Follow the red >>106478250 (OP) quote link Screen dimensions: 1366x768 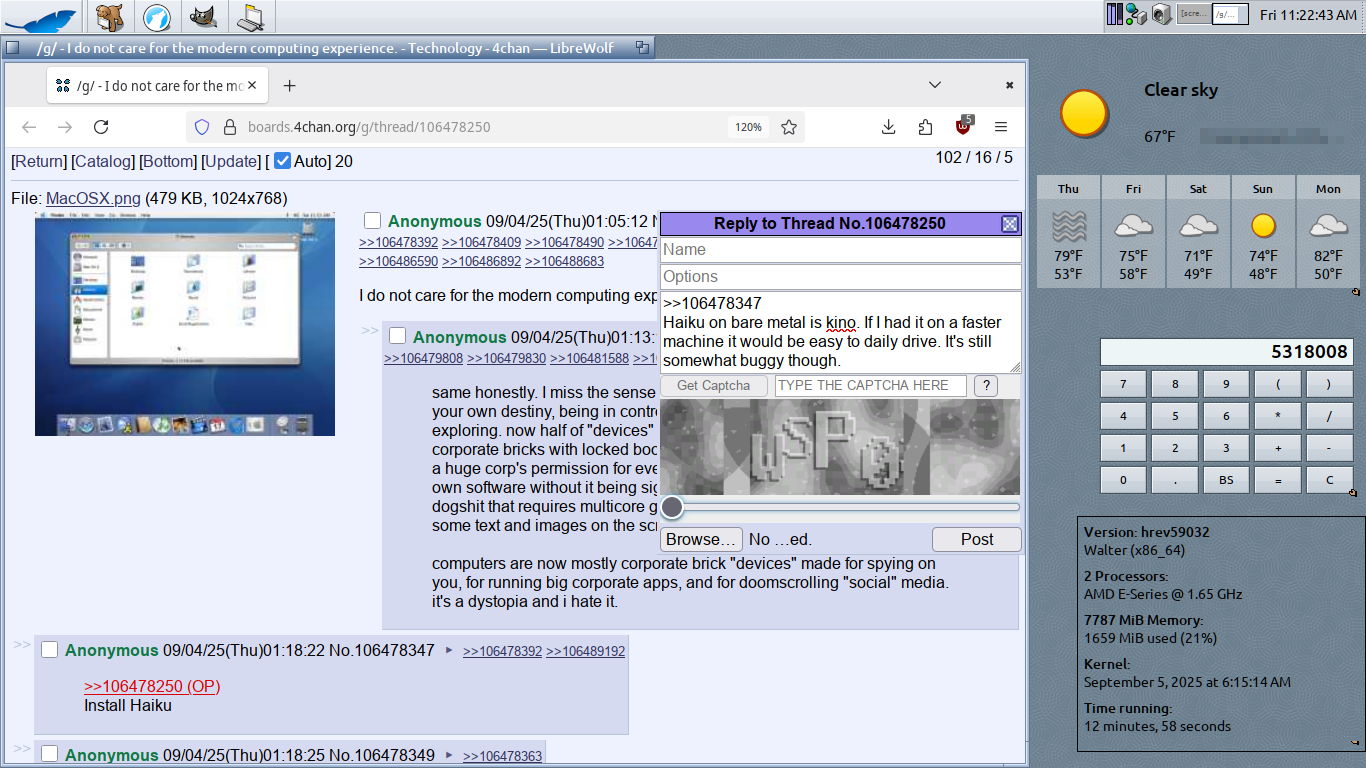(x=152, y=686)
